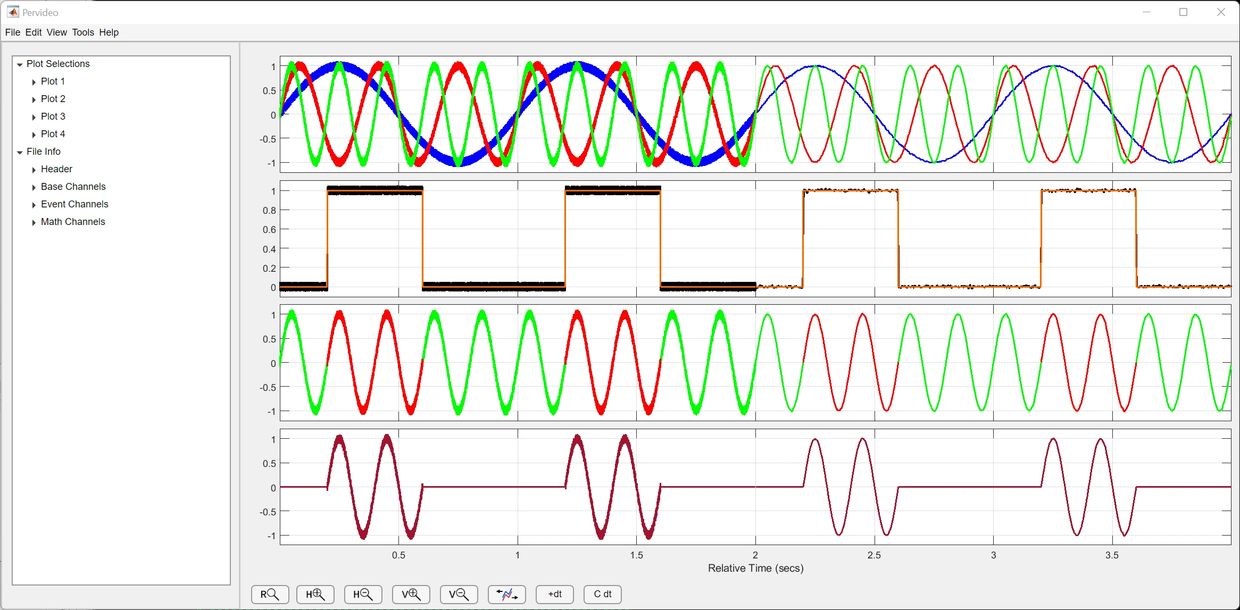The image size is (1240, 610).
Task: Expand the Base Channels node arrow
Action: 34,187
